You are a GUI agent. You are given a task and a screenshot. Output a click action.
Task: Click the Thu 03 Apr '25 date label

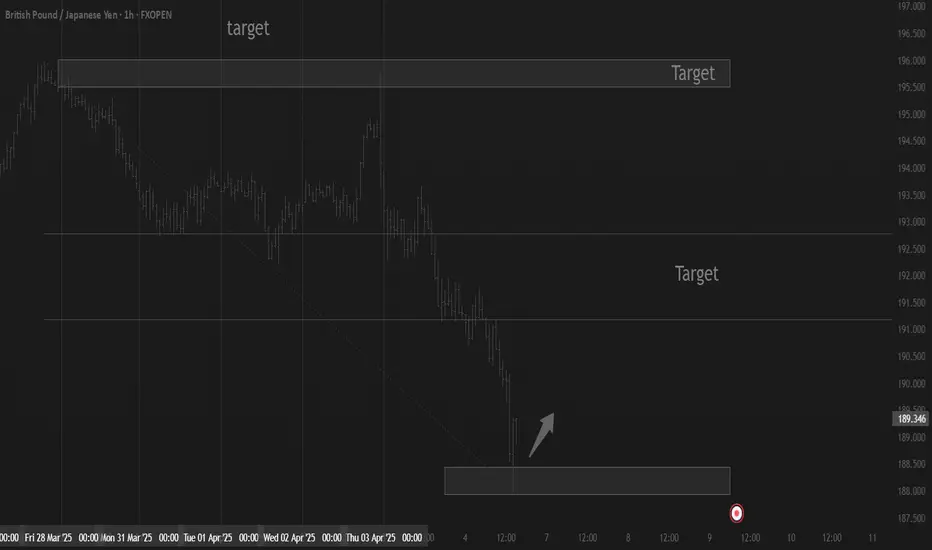pyautogui.click(x=370, y=538)
